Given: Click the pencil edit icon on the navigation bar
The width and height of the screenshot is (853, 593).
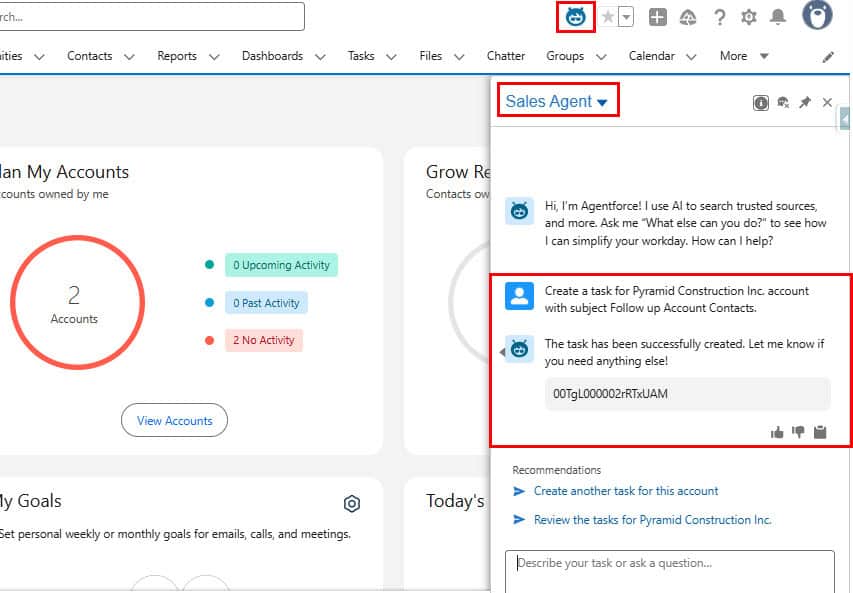Looking at the screenshot, I should point(829,57).
